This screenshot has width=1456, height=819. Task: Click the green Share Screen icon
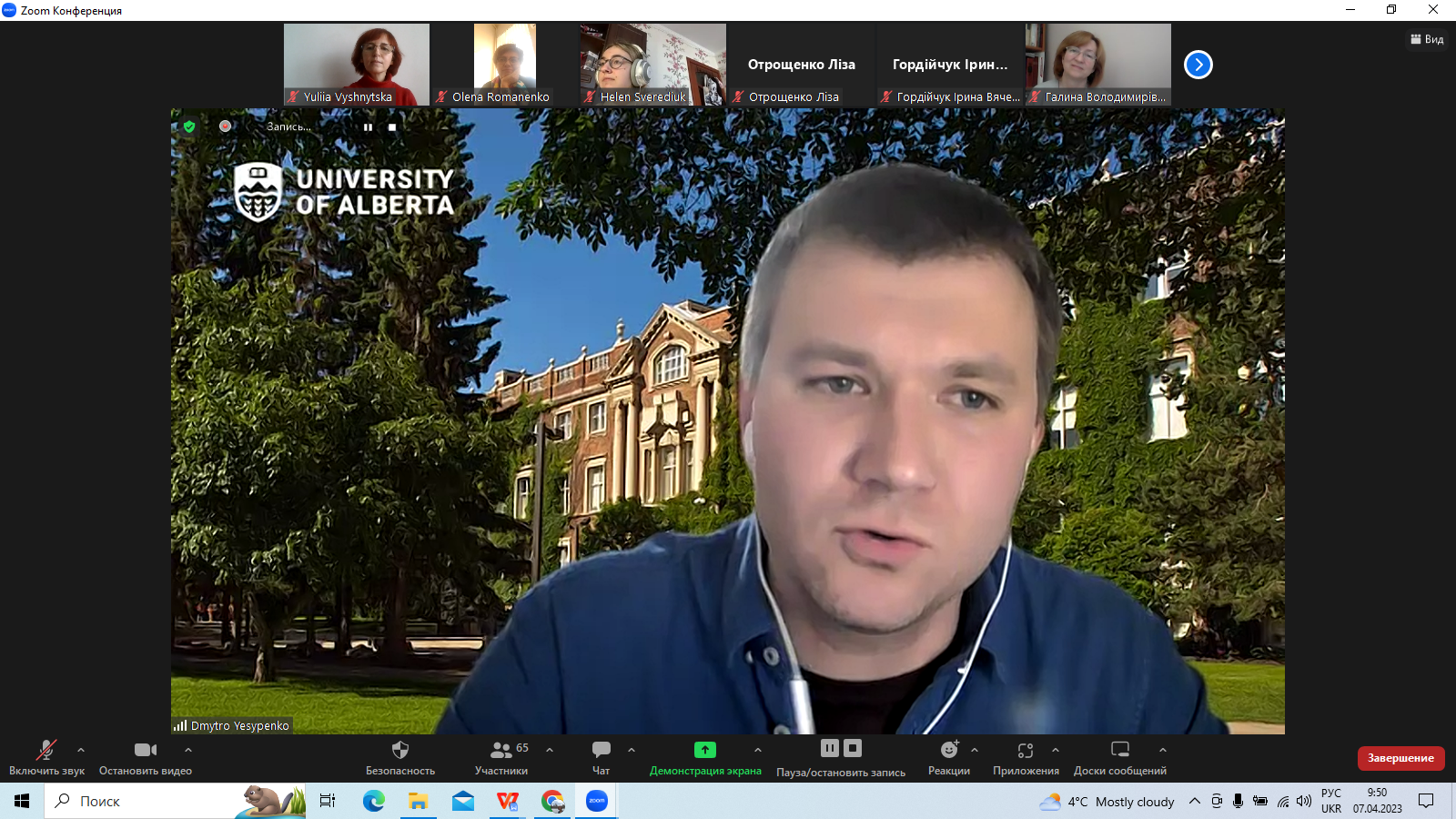point(704,750)
